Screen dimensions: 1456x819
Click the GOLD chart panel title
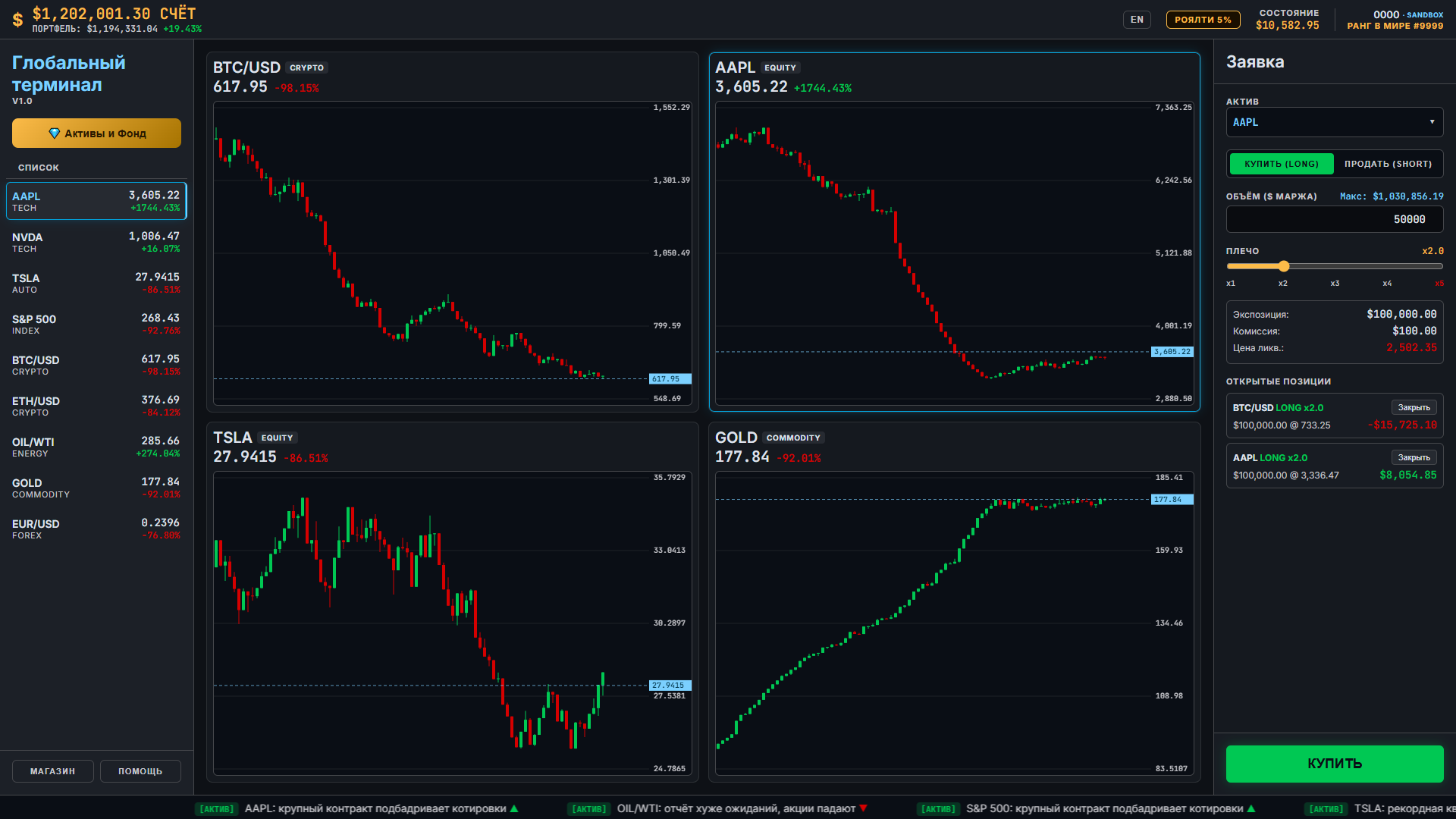coord(736,438)
